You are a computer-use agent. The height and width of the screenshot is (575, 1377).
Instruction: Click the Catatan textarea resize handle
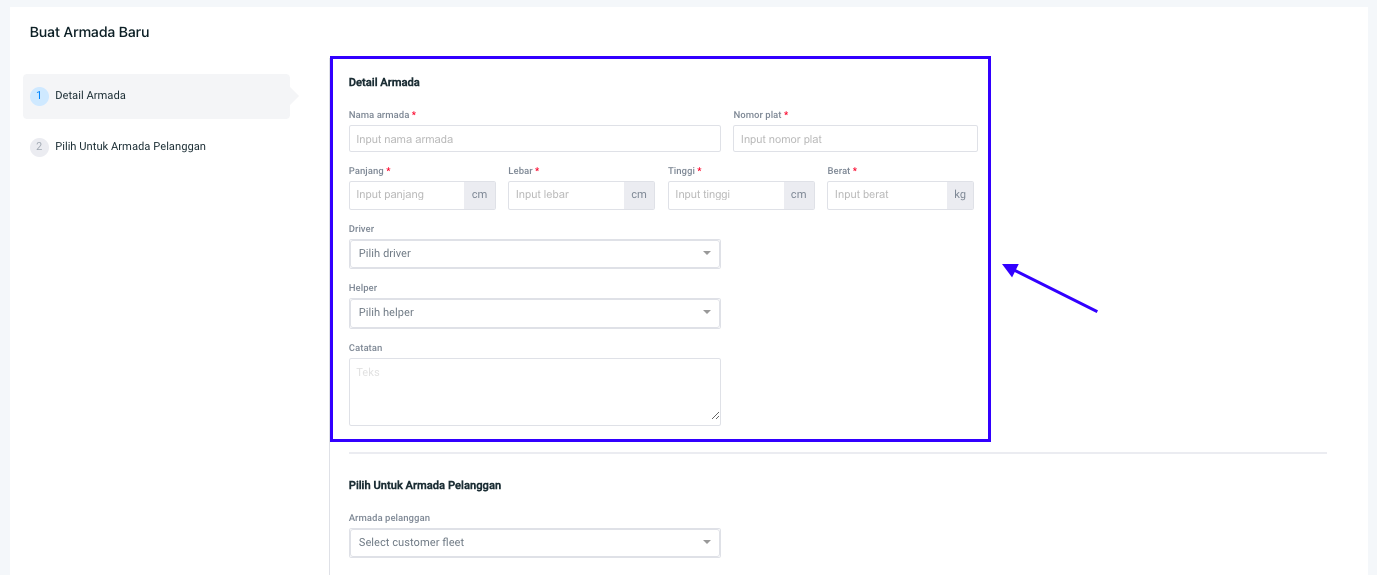click(715, 415)
